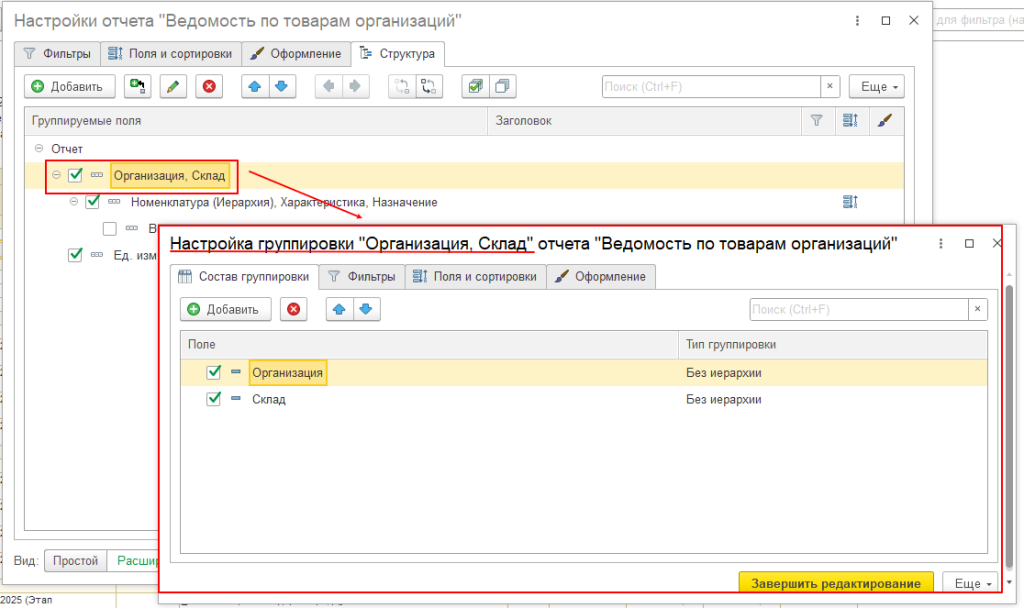The height and width of the screenshot is (608, 1024).
Task: Click the check all boxes icon
Action: (475, 87)
